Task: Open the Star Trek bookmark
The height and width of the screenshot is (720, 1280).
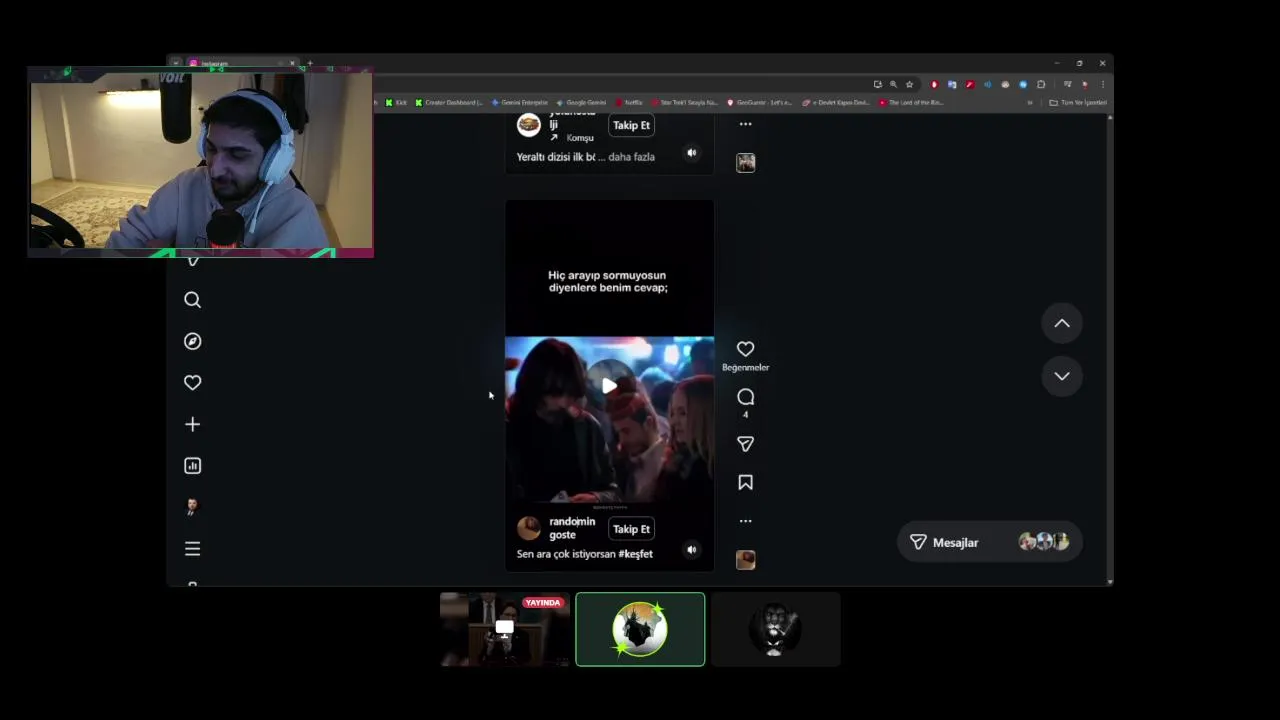Action: [x=685, y=102]
